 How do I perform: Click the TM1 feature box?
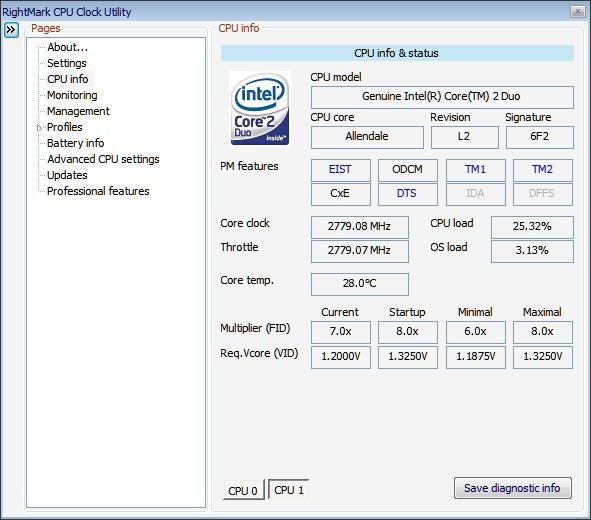tap(476, 170)
